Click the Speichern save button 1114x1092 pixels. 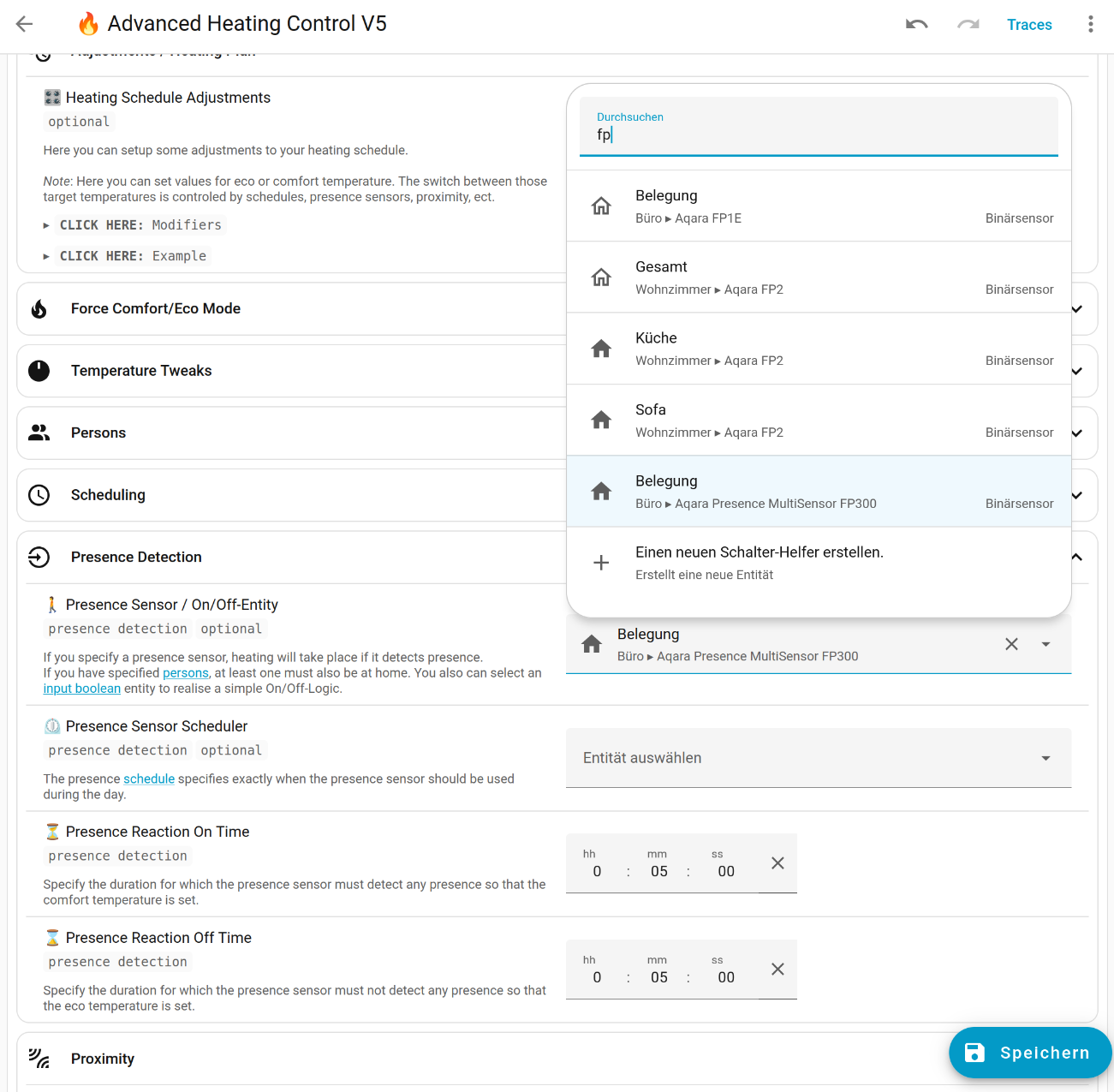click(x=1029, y=1053)
